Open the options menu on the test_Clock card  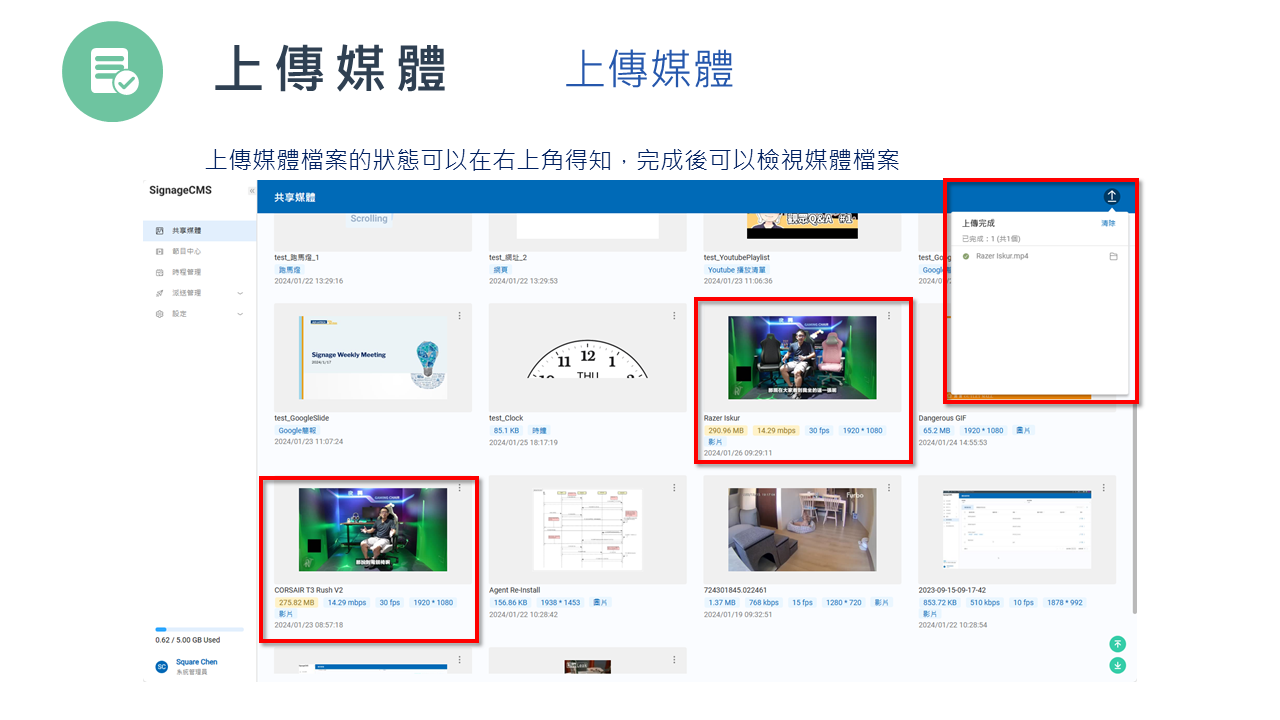[x=674, y=315]
